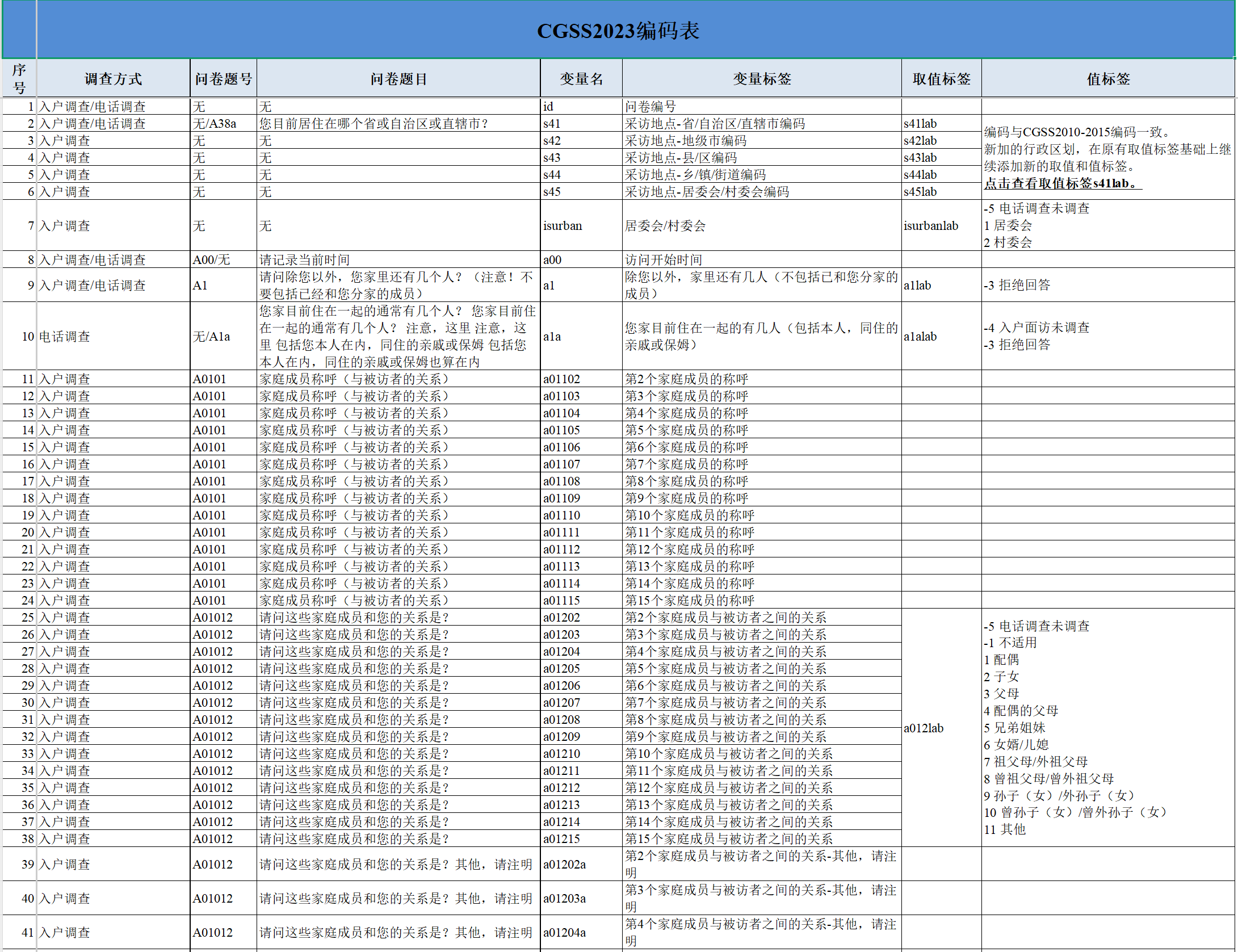Click the 取值标签 column header

941,79
